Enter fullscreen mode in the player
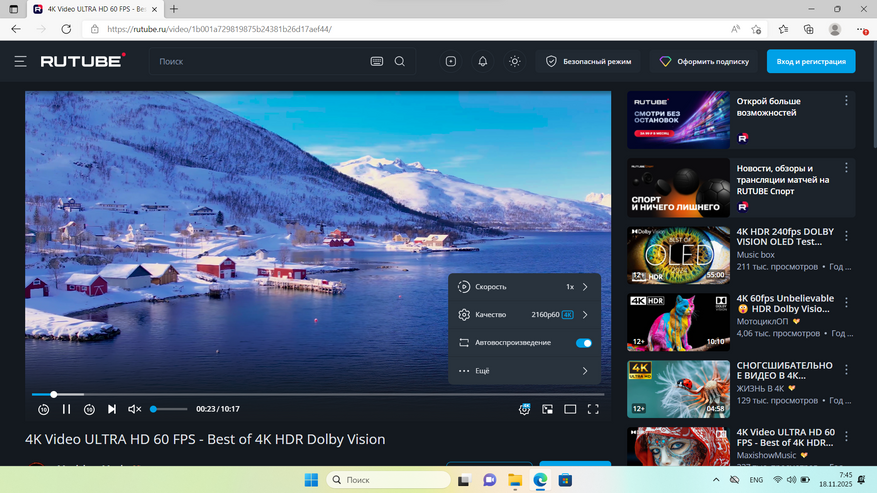The width and height of the screenshot is (877, 493). pyautogui.click(x=593, y=409)
